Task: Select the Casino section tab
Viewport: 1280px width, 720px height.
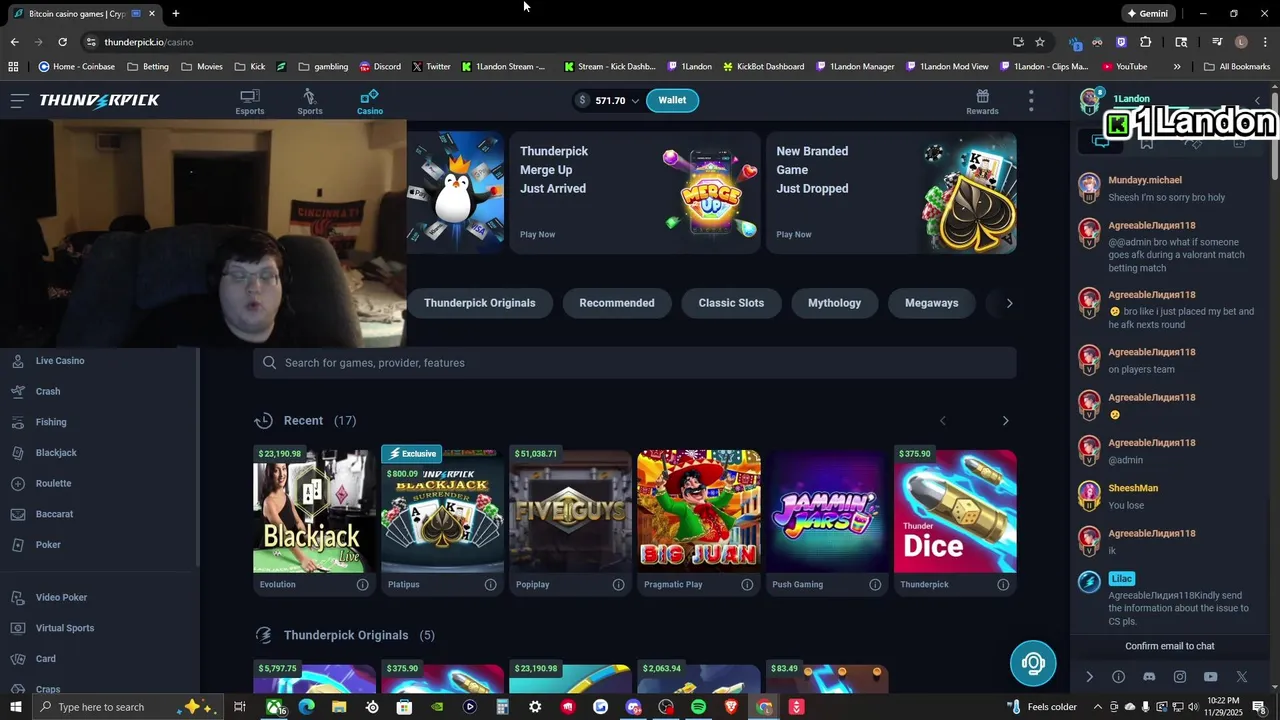Action: pyautogui.click(x=370, y=102)
